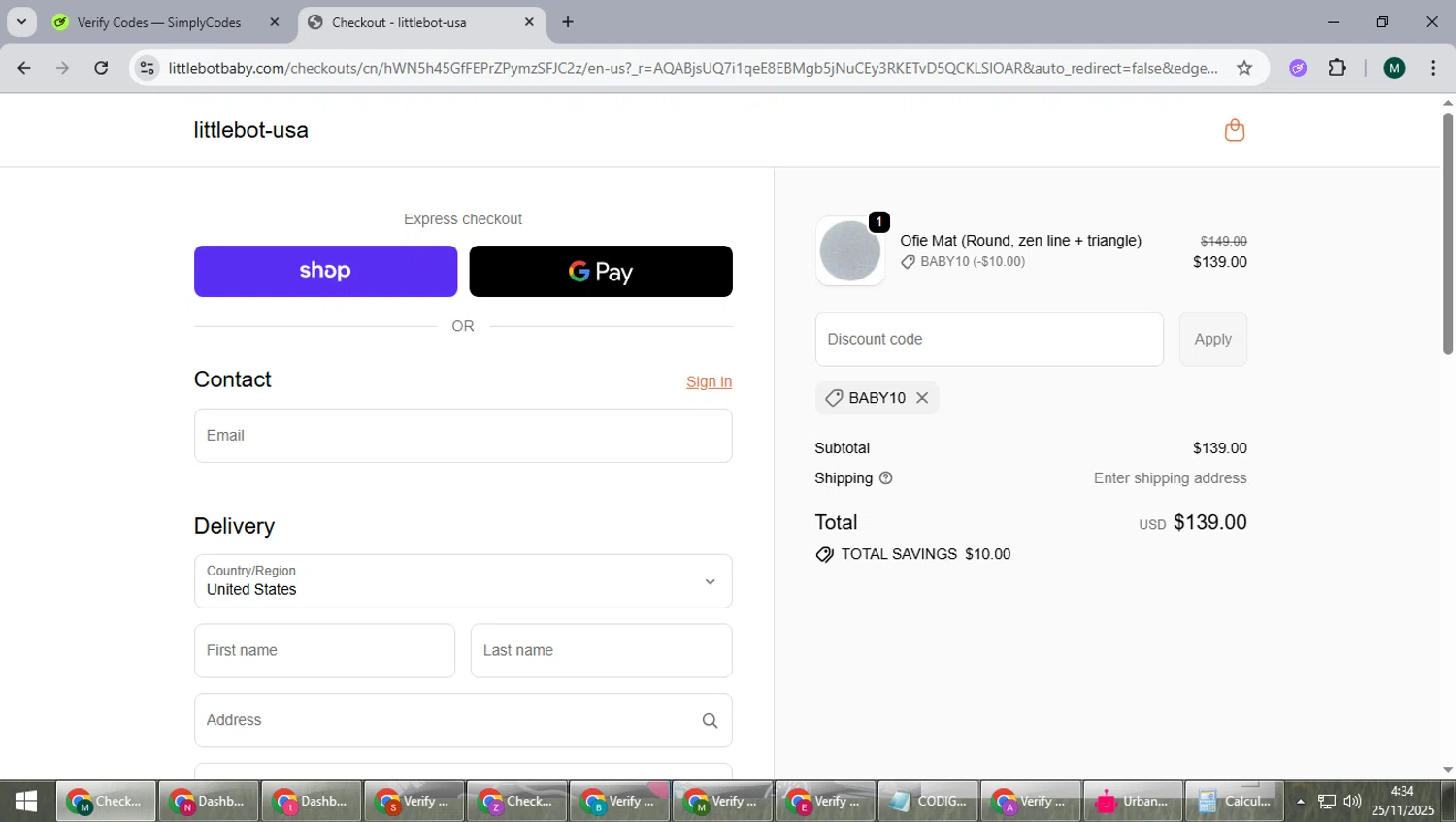Image resolution: width=1456 pixels, height=822 pixels.
Task: Focus the Address input field
Action: click(x=463, y=720)
